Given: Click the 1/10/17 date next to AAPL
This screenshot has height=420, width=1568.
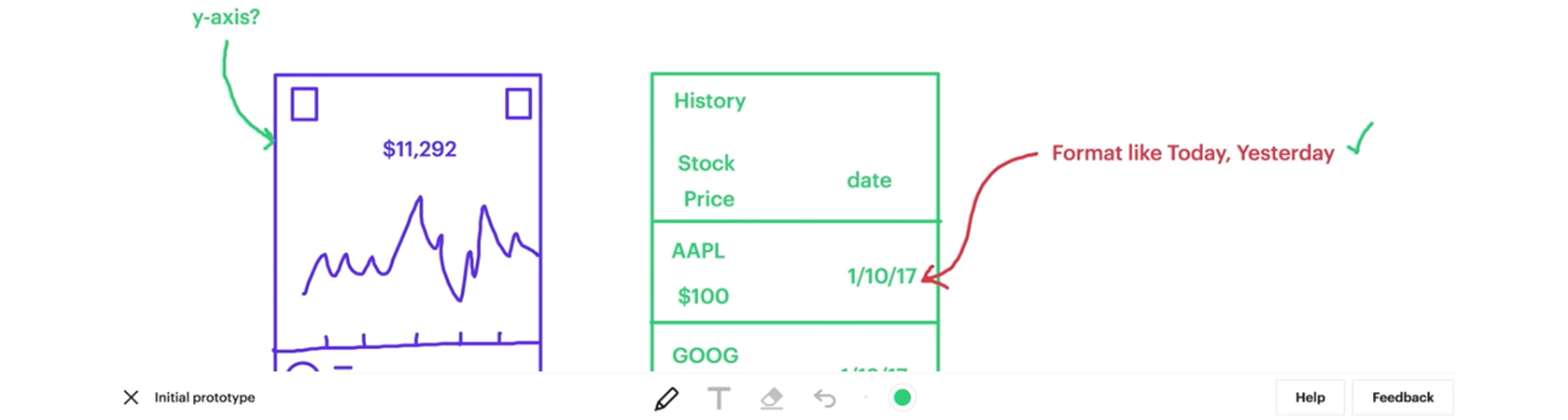Looking at the screenshot, I should coord(882,276).
